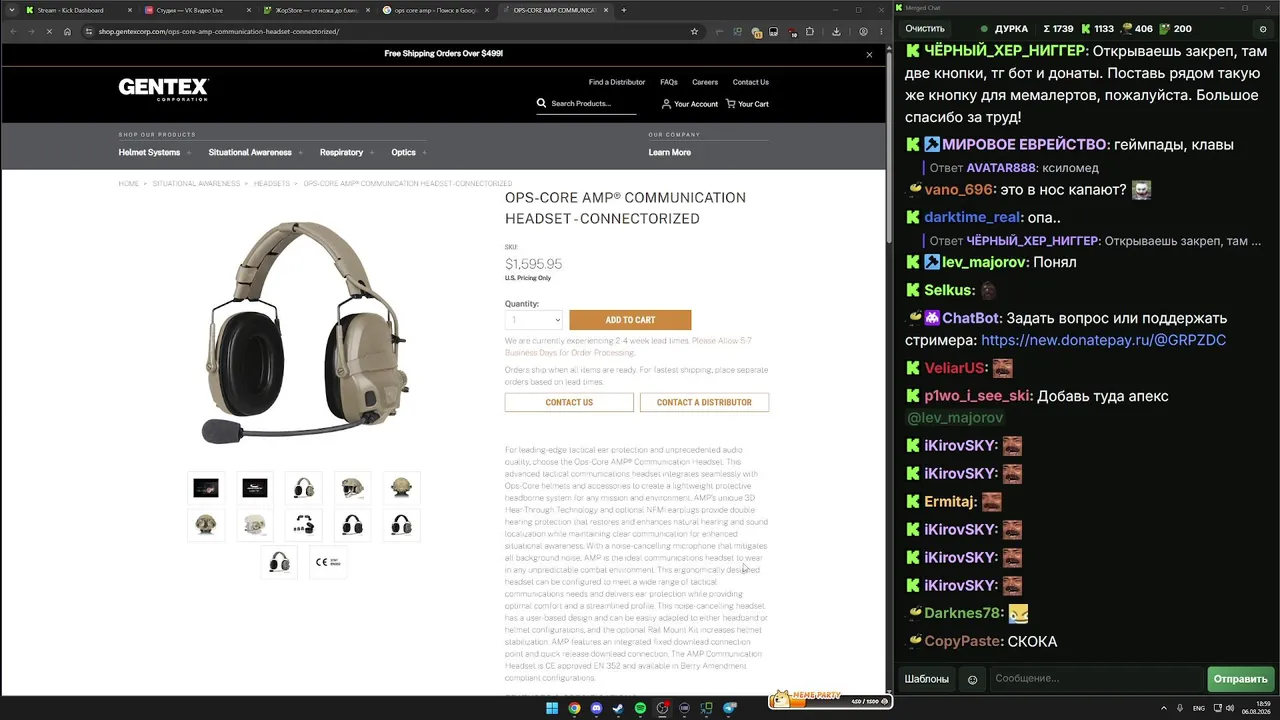Open the browser home page

click(67, 31)
